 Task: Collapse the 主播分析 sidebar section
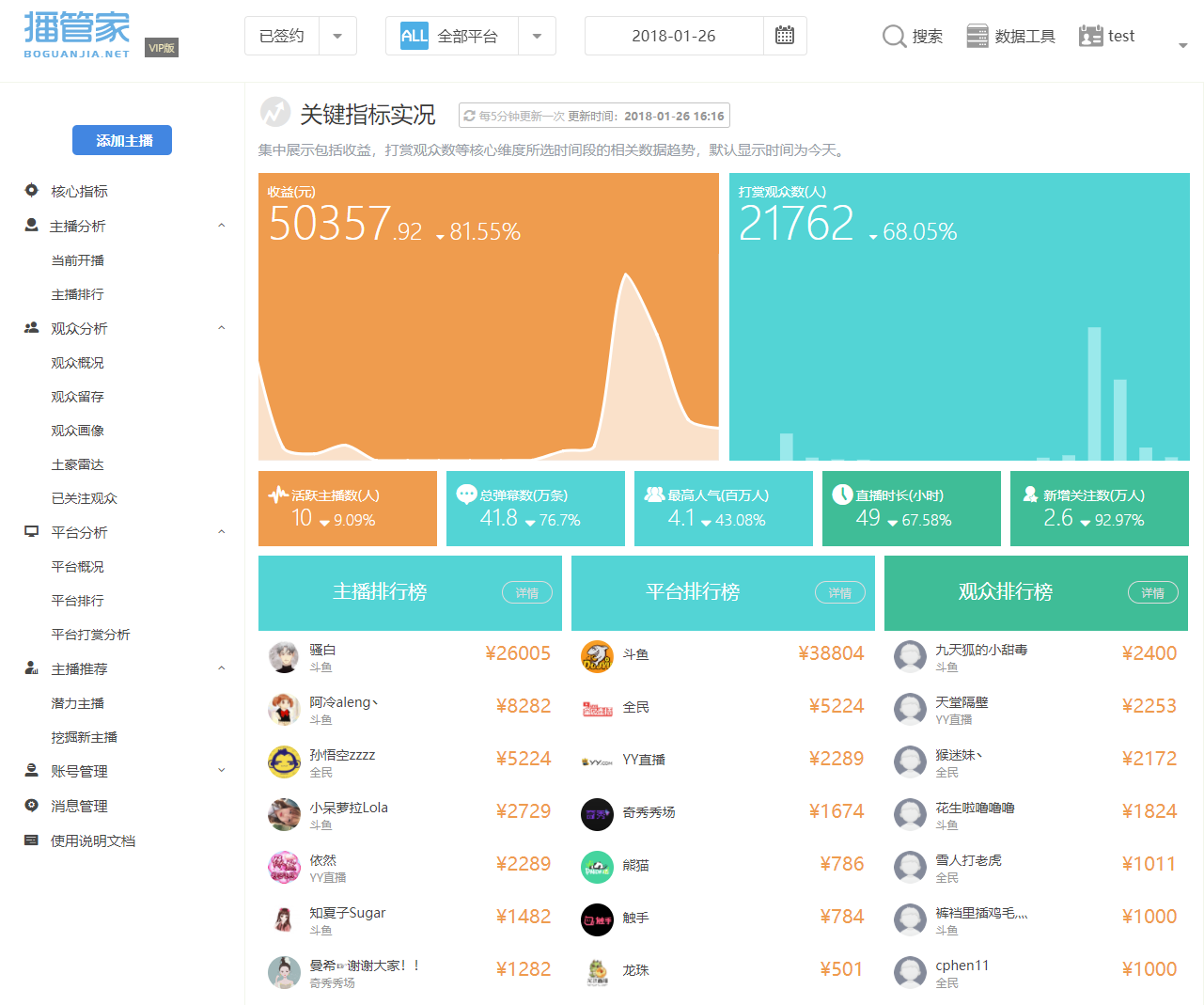tap(222, 226)
